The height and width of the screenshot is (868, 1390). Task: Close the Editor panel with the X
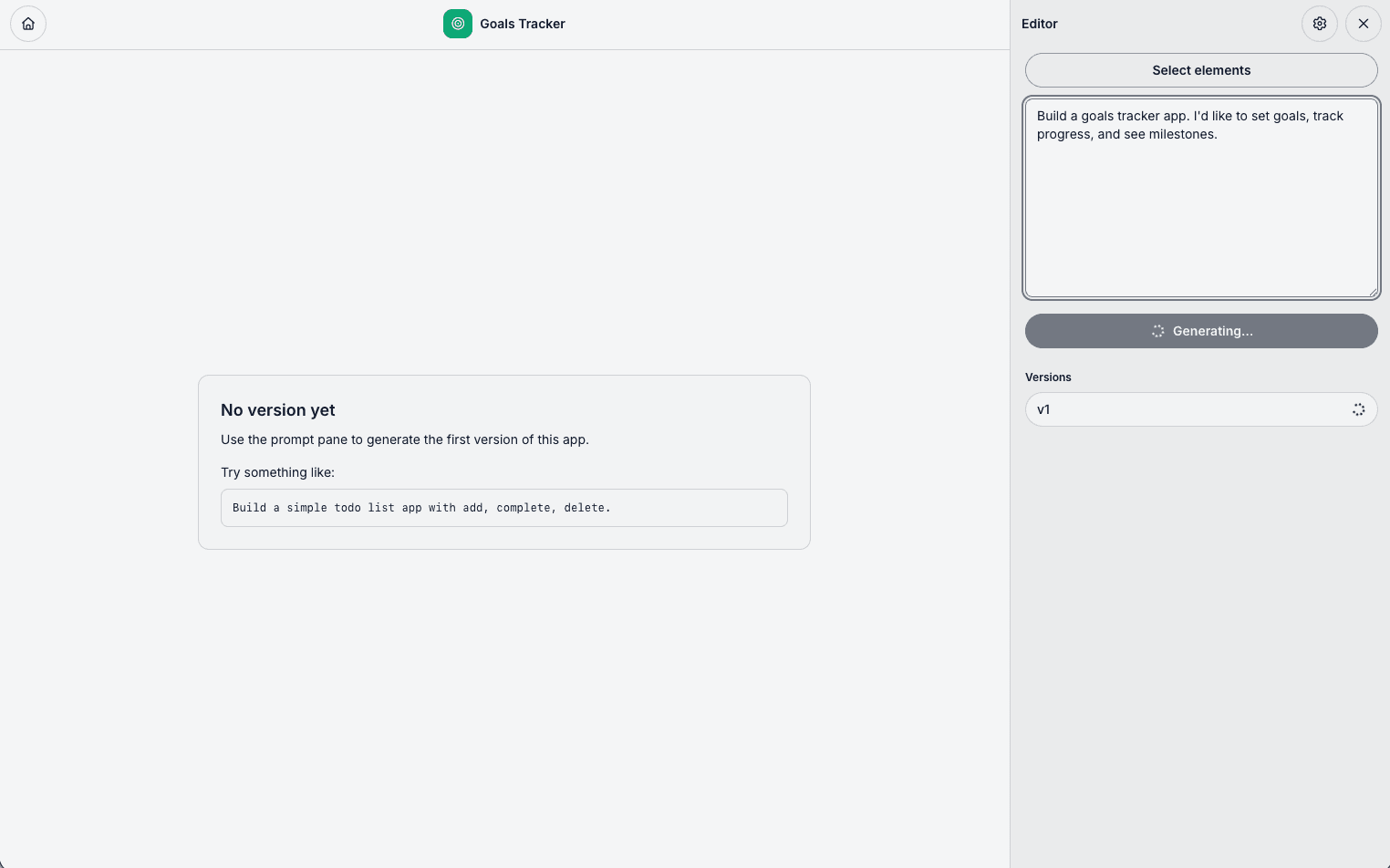(1364, 24)
